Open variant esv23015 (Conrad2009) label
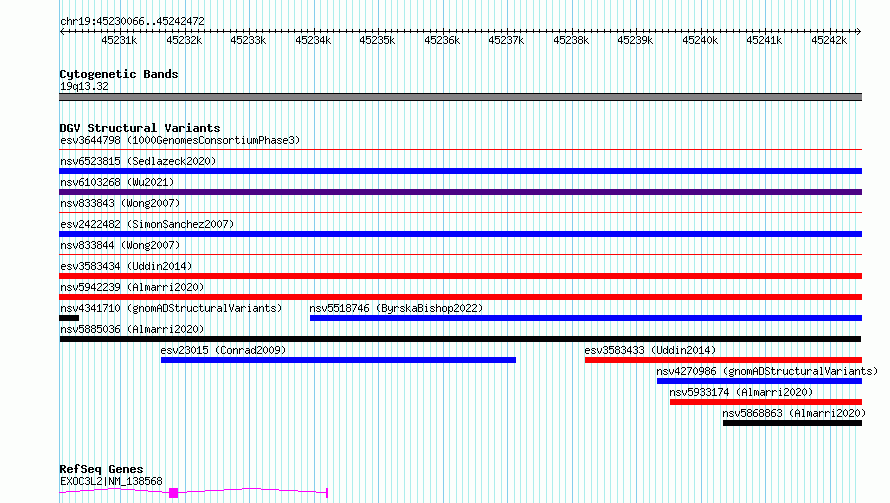This screenshot has width=890, height=503. (x=223, y=350)
